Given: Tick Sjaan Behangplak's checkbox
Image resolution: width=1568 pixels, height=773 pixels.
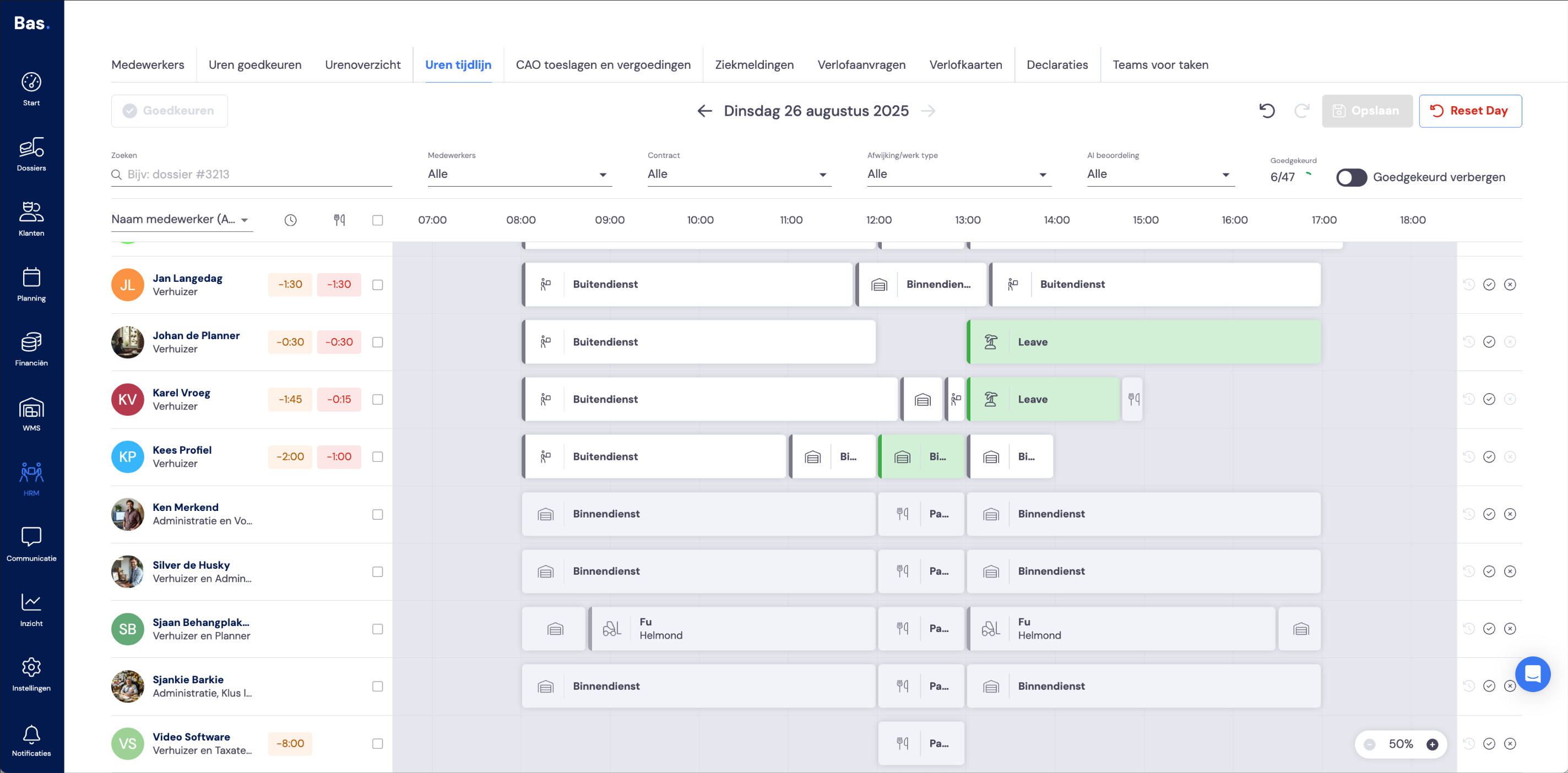Looking at the screenshot, I should [x=377, y=629].
